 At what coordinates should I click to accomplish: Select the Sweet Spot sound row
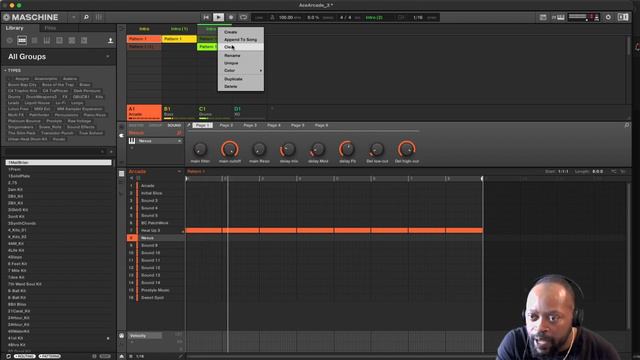click(156, 298)
